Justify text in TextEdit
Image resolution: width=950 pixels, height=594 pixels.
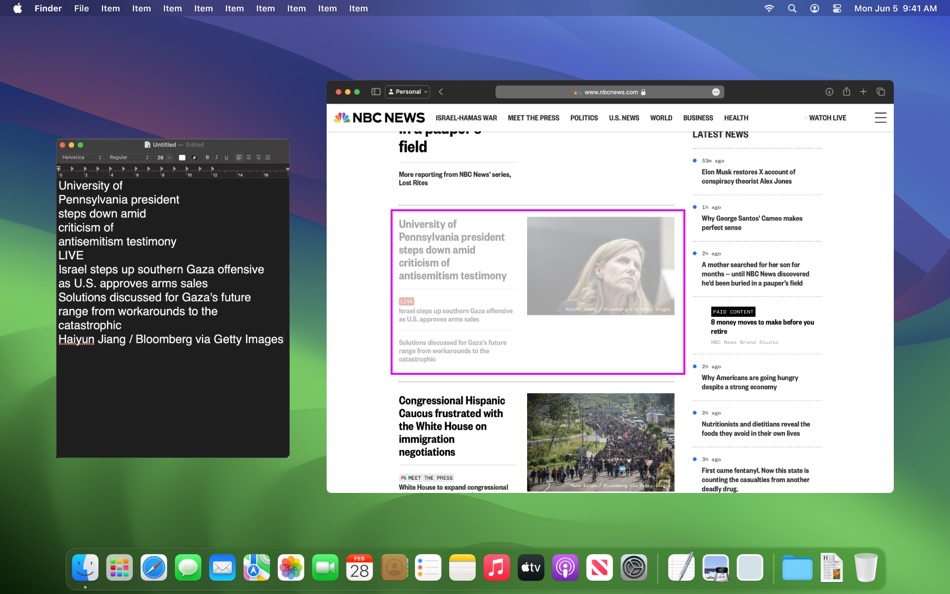[x=267, y=158]
